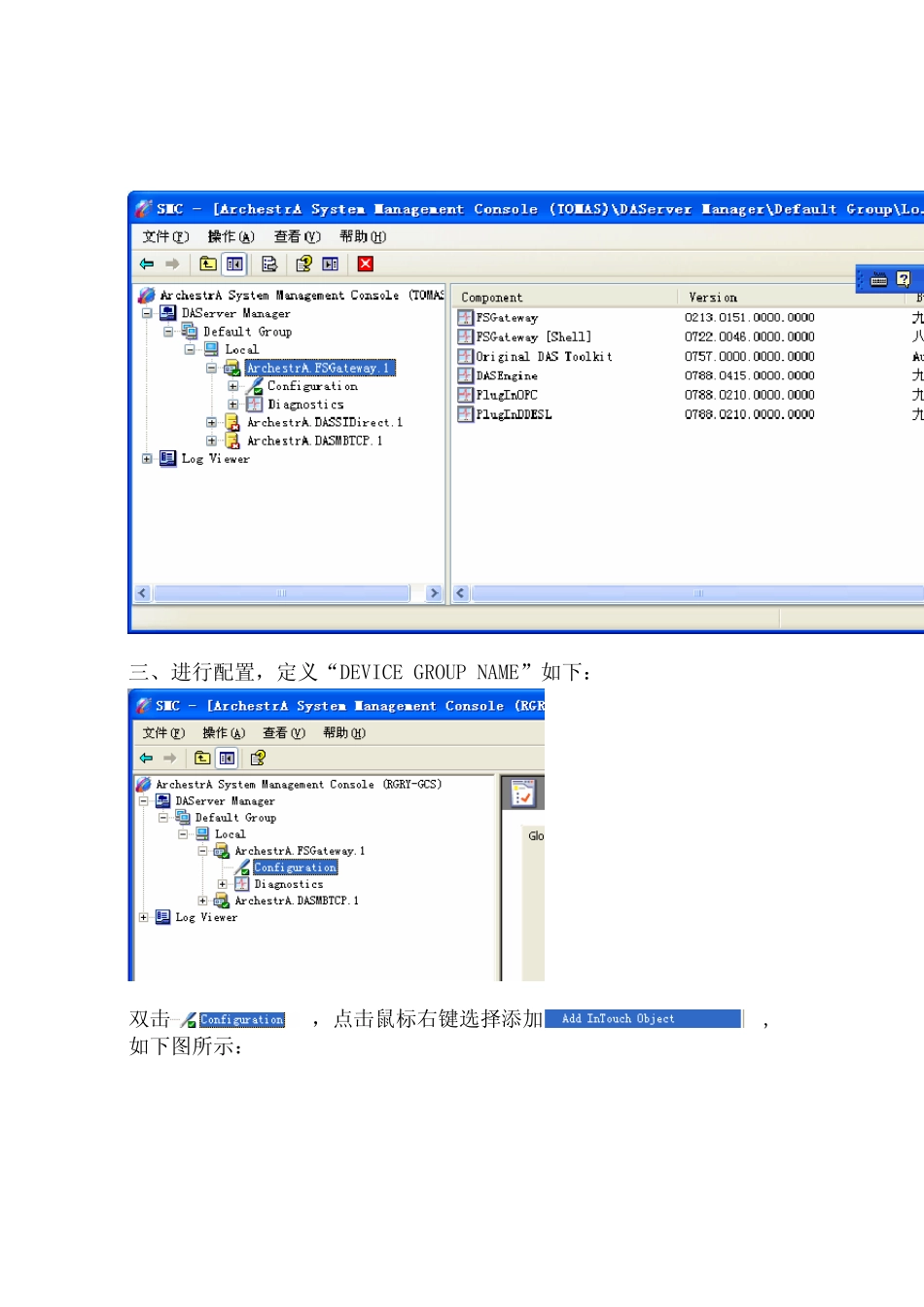Click Up One Level icon in TOMAS console
Image resolution: width=924 pixels, height=1307 pixels.
point(208,264)
